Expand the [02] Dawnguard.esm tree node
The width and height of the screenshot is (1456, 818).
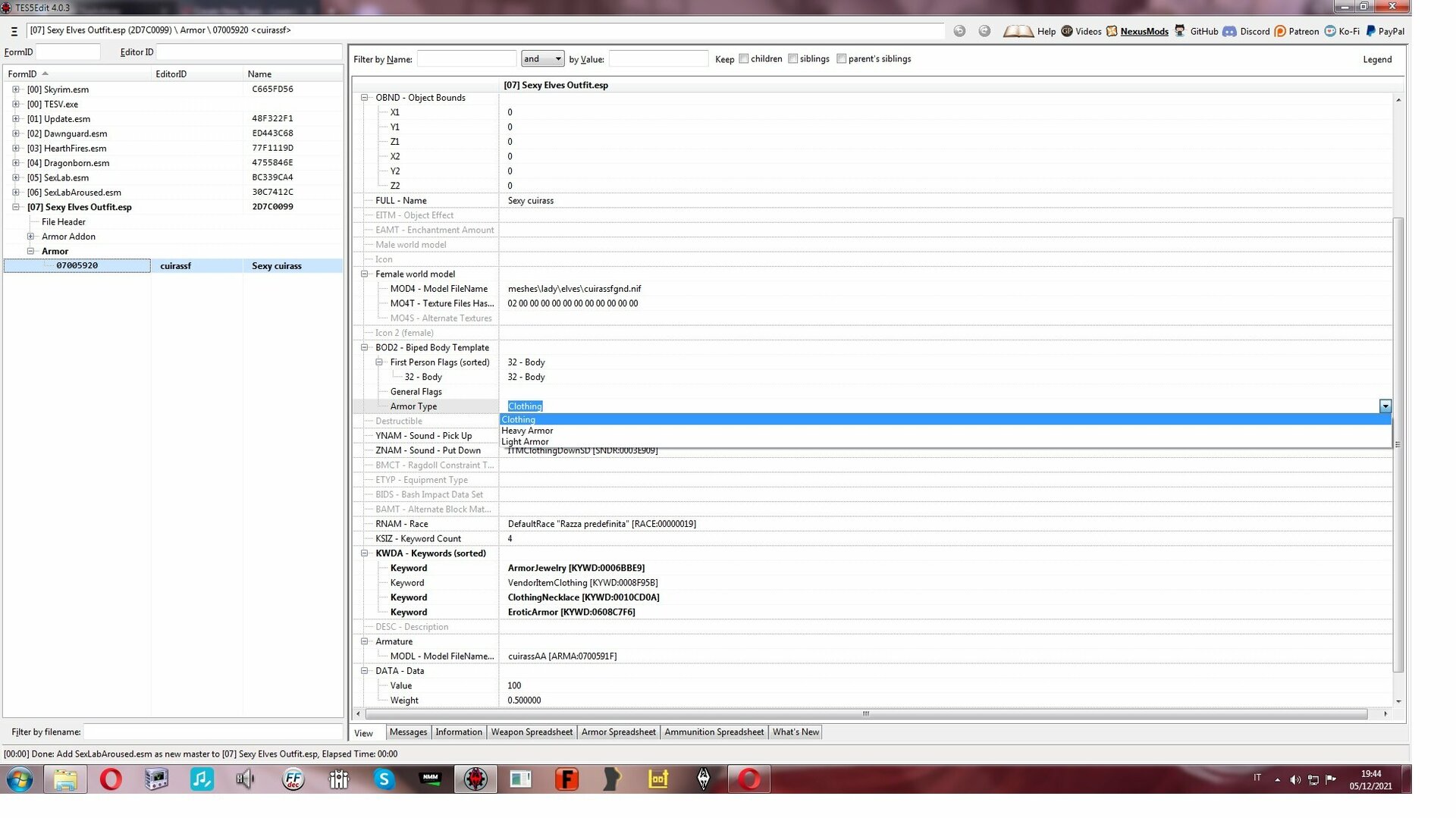[16, 133]
